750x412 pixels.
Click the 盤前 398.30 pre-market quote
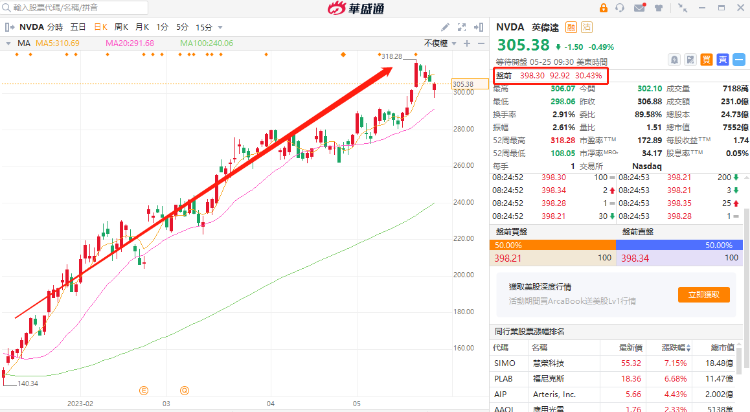point(550,76)
